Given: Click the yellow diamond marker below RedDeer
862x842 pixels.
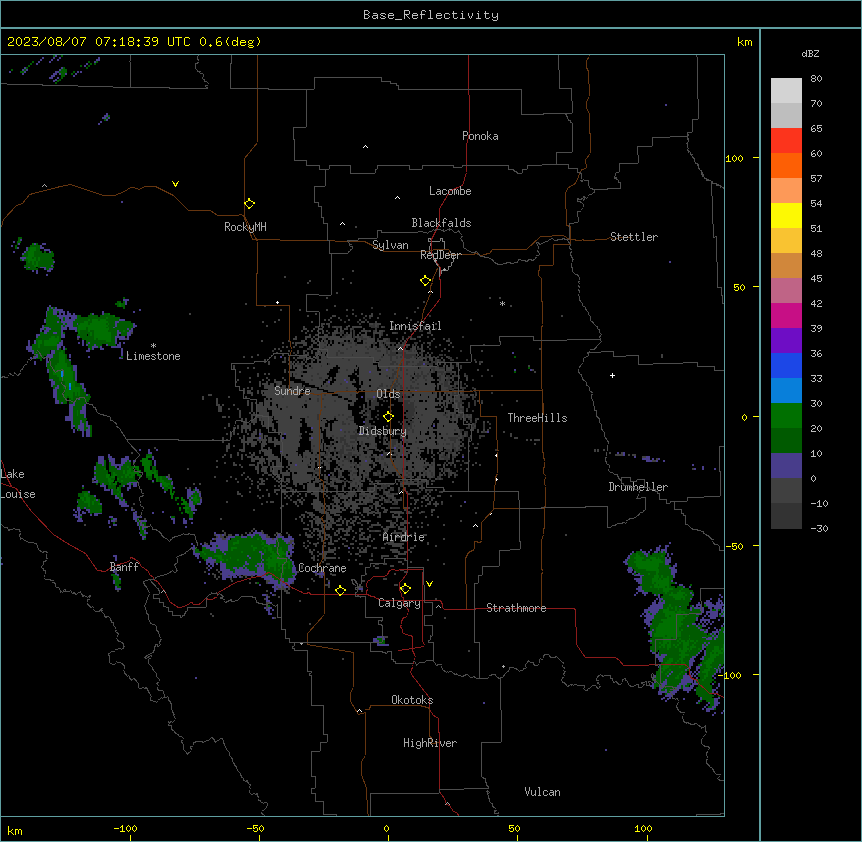Looking at the screenshot, I should (x=426, y=281).
